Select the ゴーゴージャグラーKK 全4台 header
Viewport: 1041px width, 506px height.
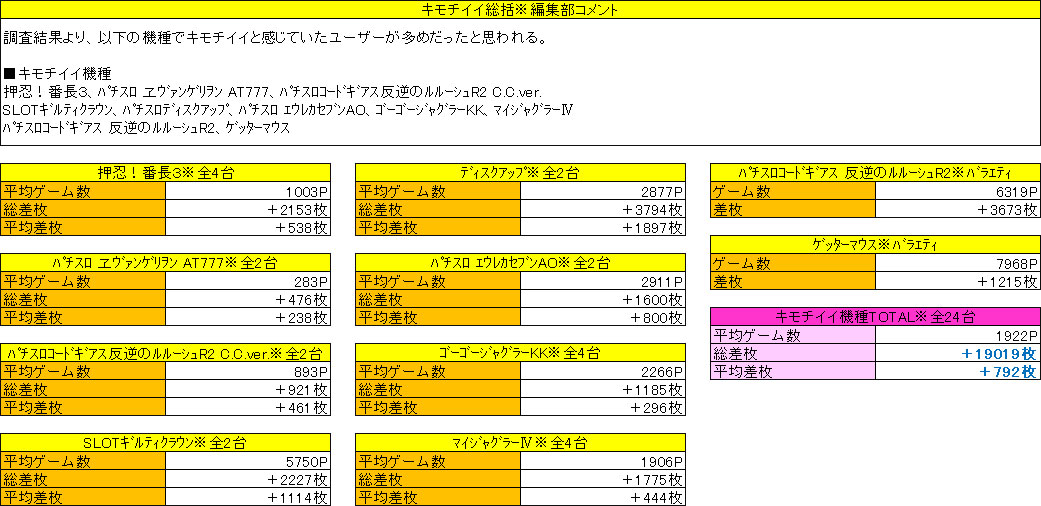(x=520, y=353)
